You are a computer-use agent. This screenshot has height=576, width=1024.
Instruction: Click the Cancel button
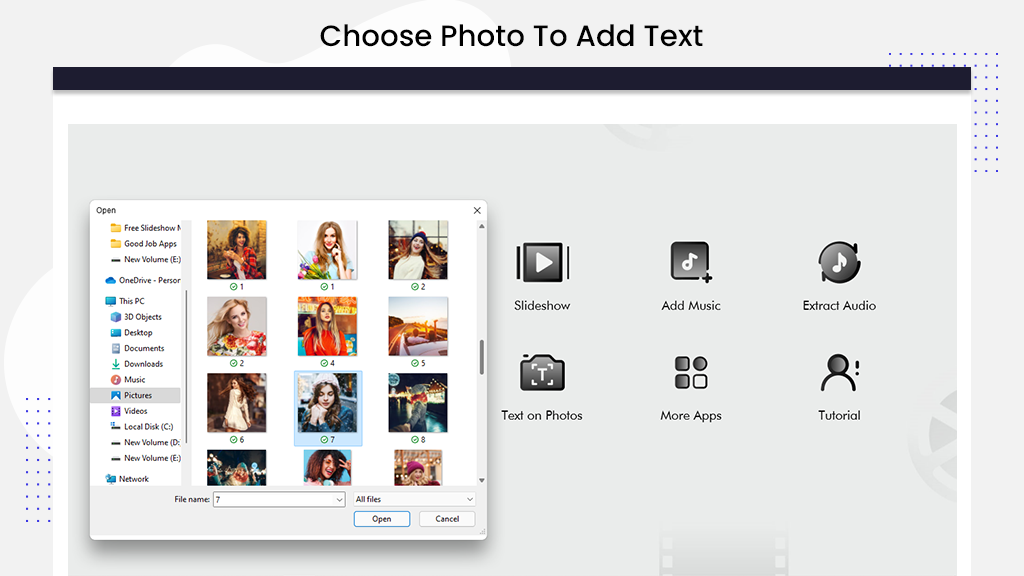tap(447, 519)
